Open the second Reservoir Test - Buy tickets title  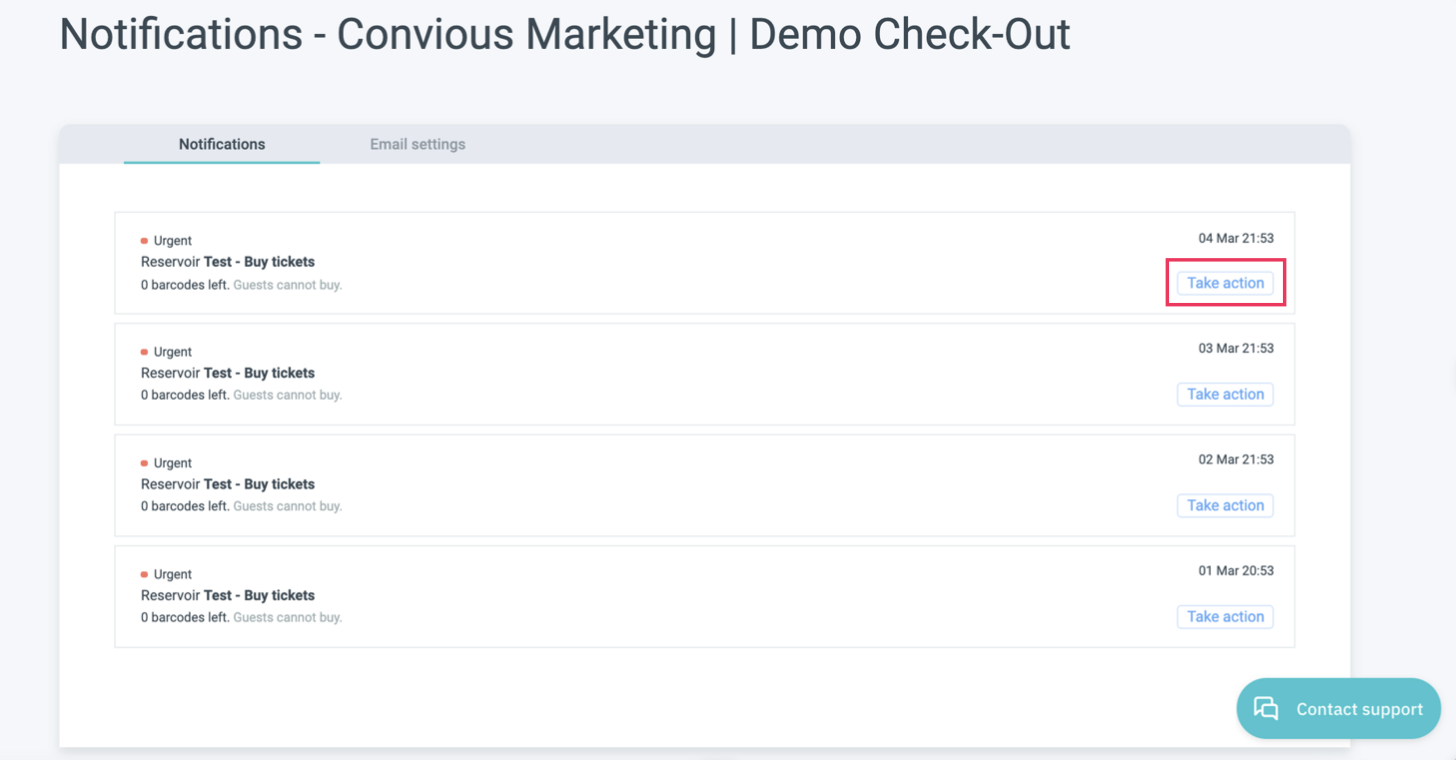point(228,373)
